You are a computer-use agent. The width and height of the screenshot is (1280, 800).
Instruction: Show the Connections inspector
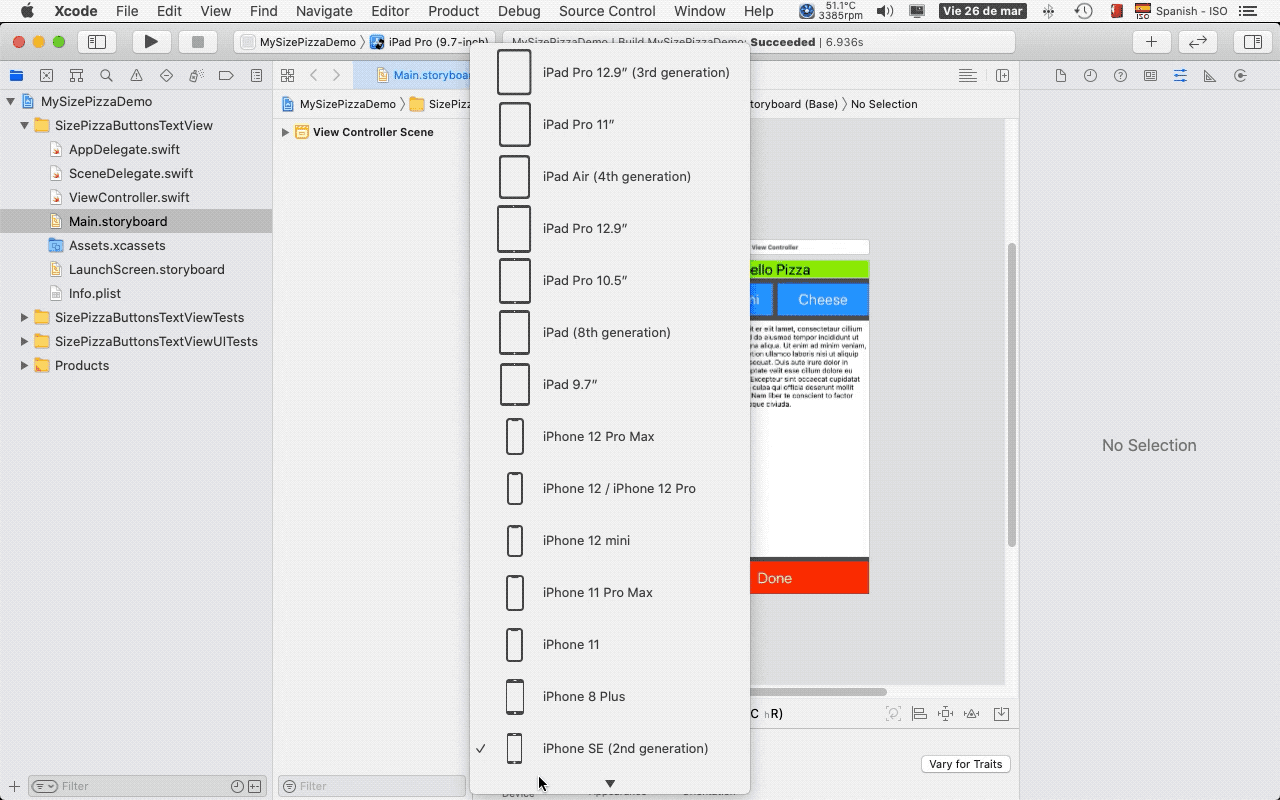tap(1240, 76)
